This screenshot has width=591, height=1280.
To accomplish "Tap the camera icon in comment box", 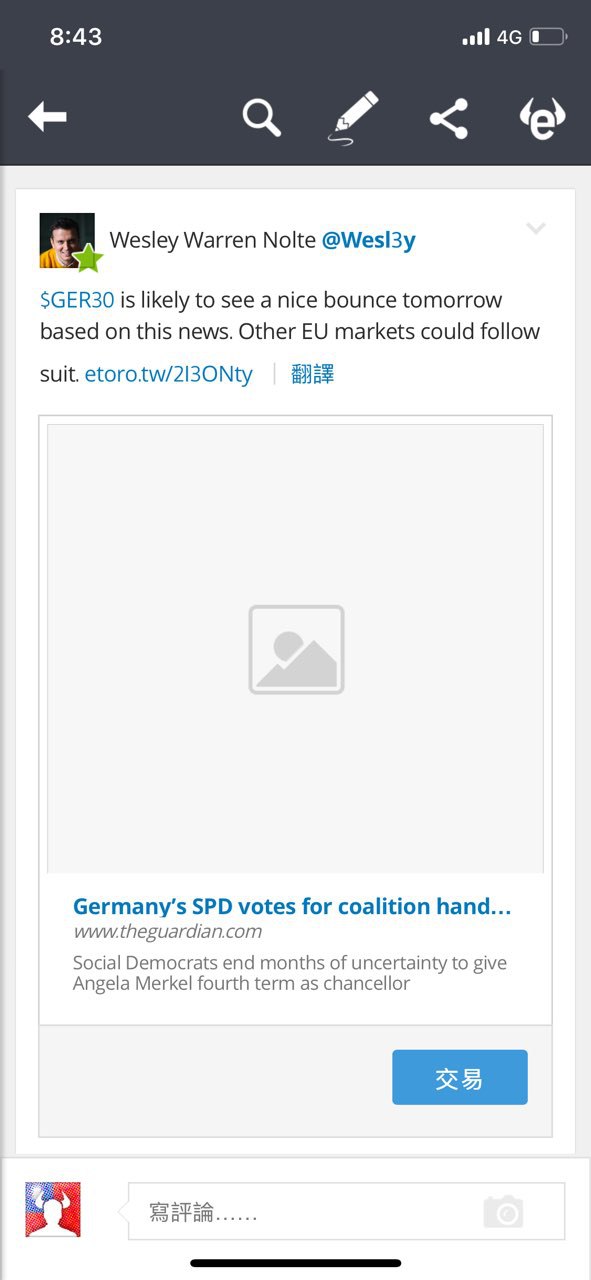I will point(503,1212).
